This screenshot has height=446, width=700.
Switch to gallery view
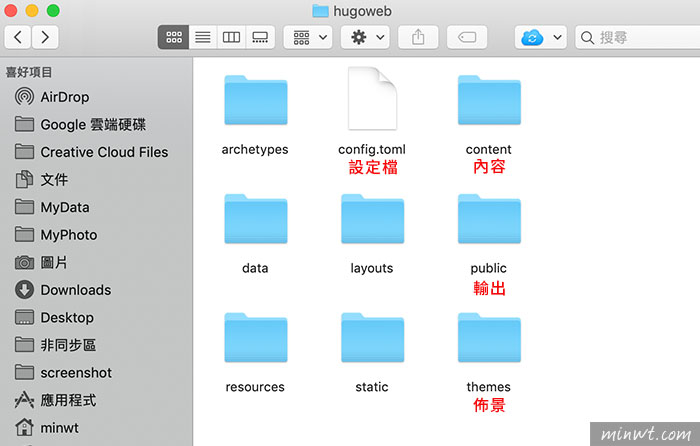260,37
